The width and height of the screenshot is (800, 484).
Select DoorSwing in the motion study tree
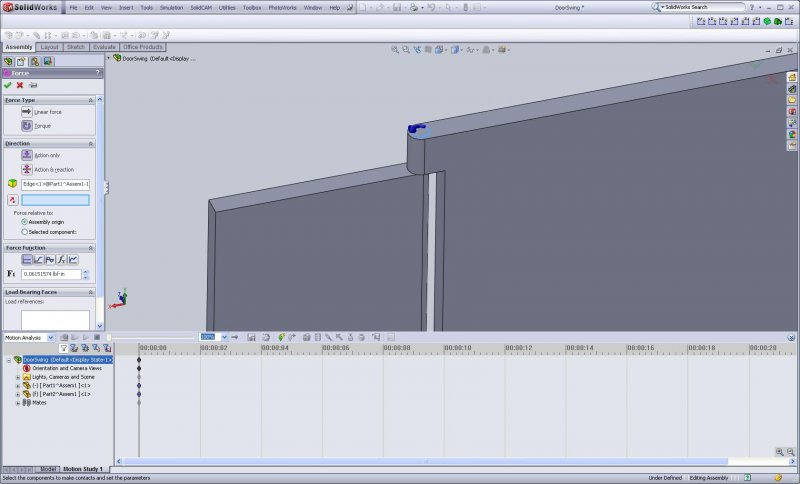tap(67, 360)
